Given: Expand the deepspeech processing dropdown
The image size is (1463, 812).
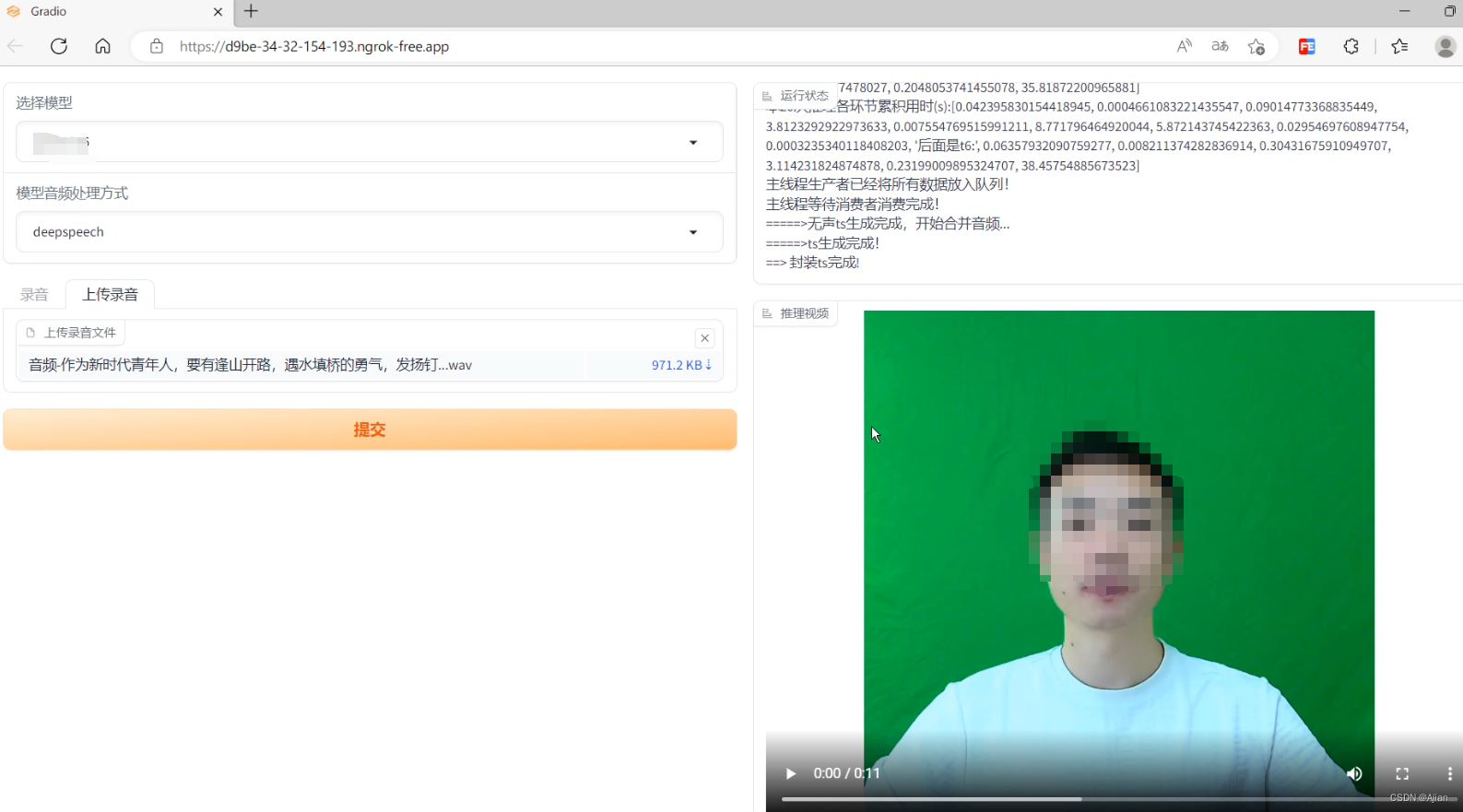Looking at the screenshot, I should point(370,232).
